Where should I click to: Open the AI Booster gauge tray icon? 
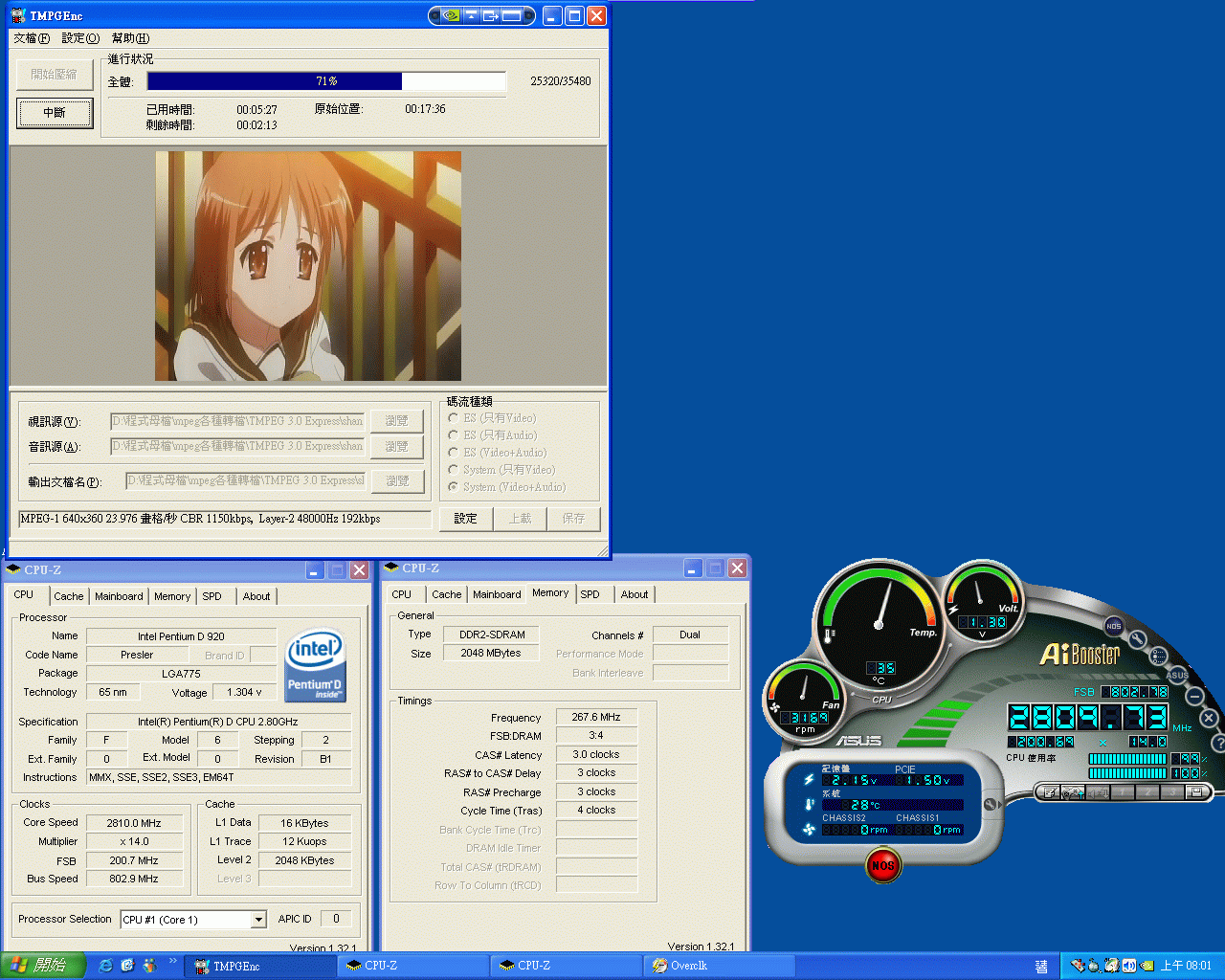(x=1111, y=966)
